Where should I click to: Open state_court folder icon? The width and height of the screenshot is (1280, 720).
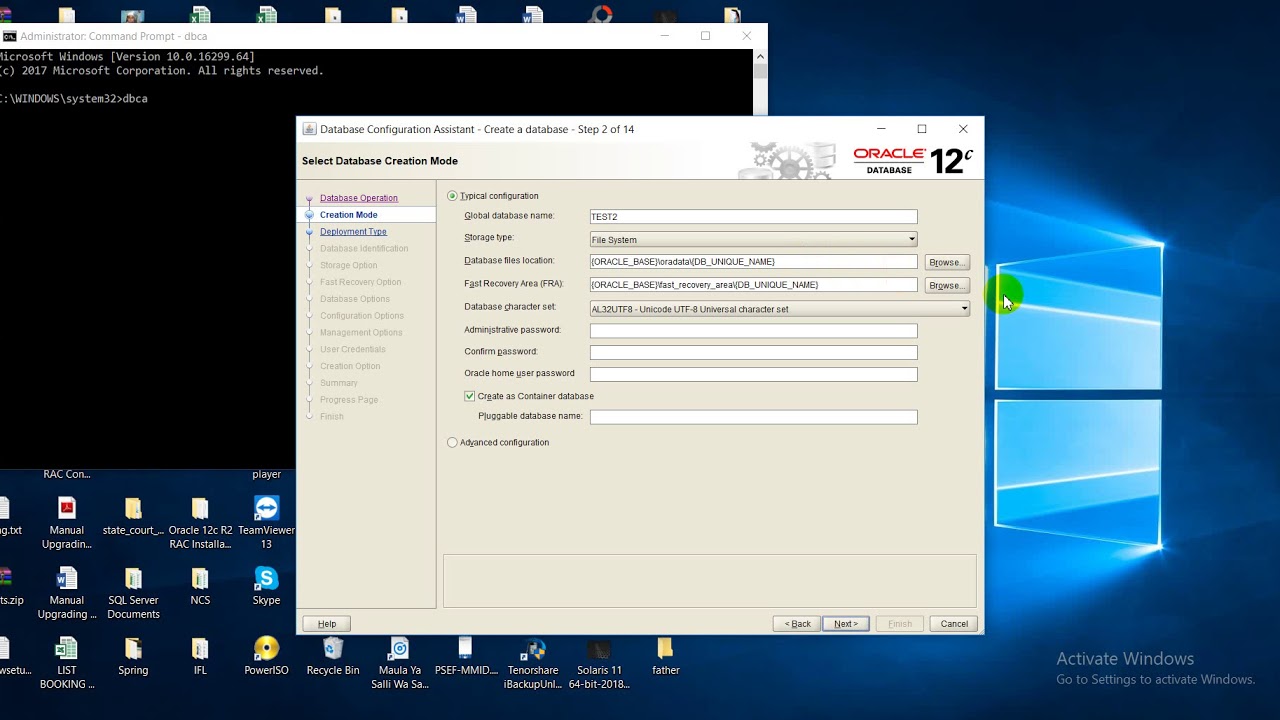click(x=133, y=516)
